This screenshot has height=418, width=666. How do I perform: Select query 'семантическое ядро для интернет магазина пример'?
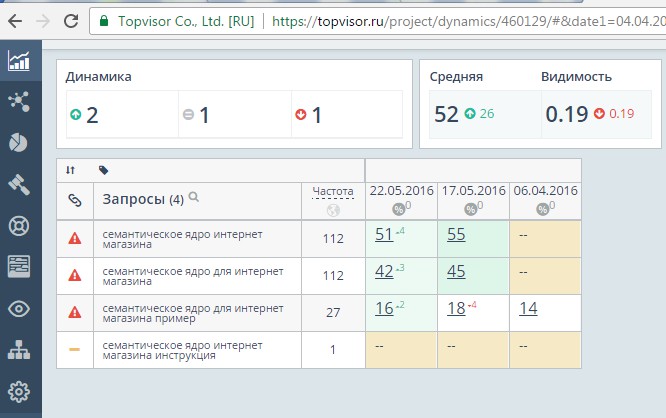[193, 313]
